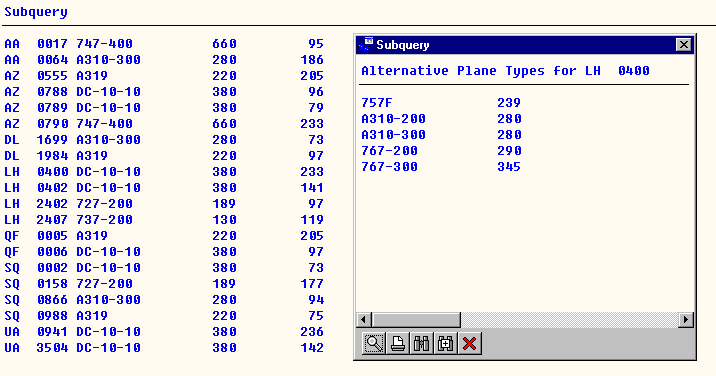The width and height of the screenshot is (716, 376).
Task: Select flight number 1699 of DL
Action: point(53,140)
